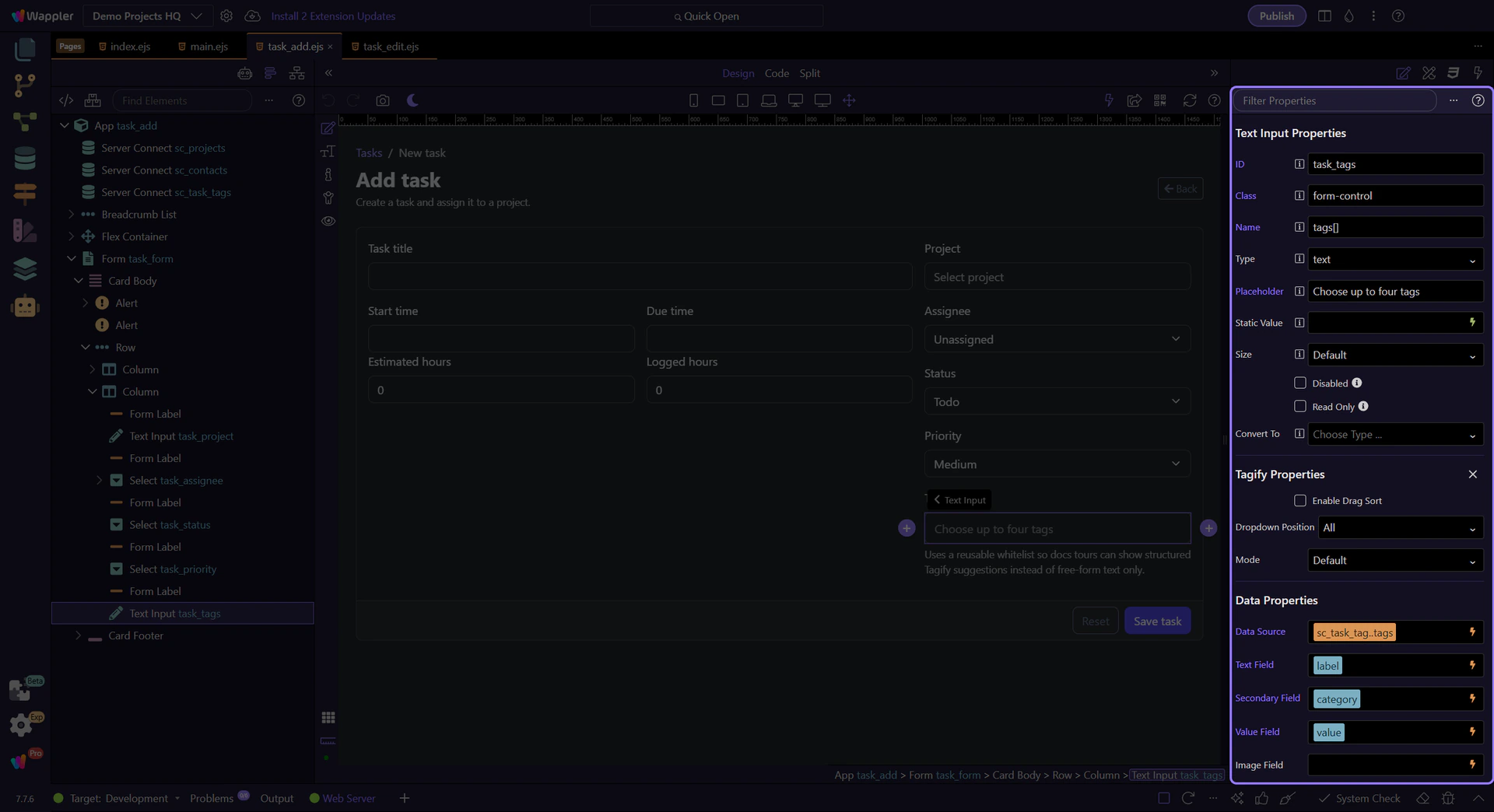The height and width of the screenshot is (812, 1494).
Task: Open the project settings gear icon
Action: [226, 16]
